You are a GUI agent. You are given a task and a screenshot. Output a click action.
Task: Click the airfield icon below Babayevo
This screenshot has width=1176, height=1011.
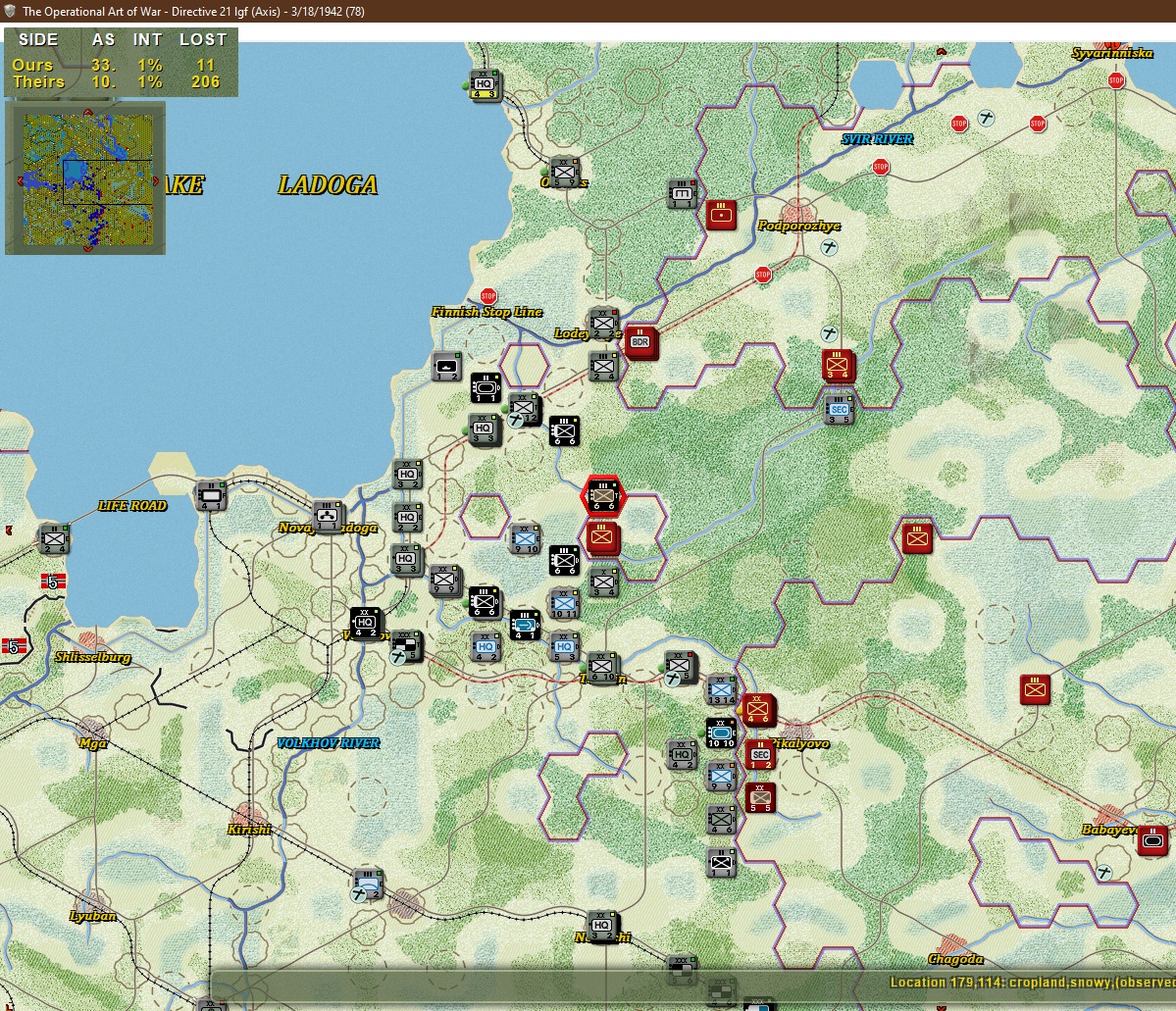1103,873
